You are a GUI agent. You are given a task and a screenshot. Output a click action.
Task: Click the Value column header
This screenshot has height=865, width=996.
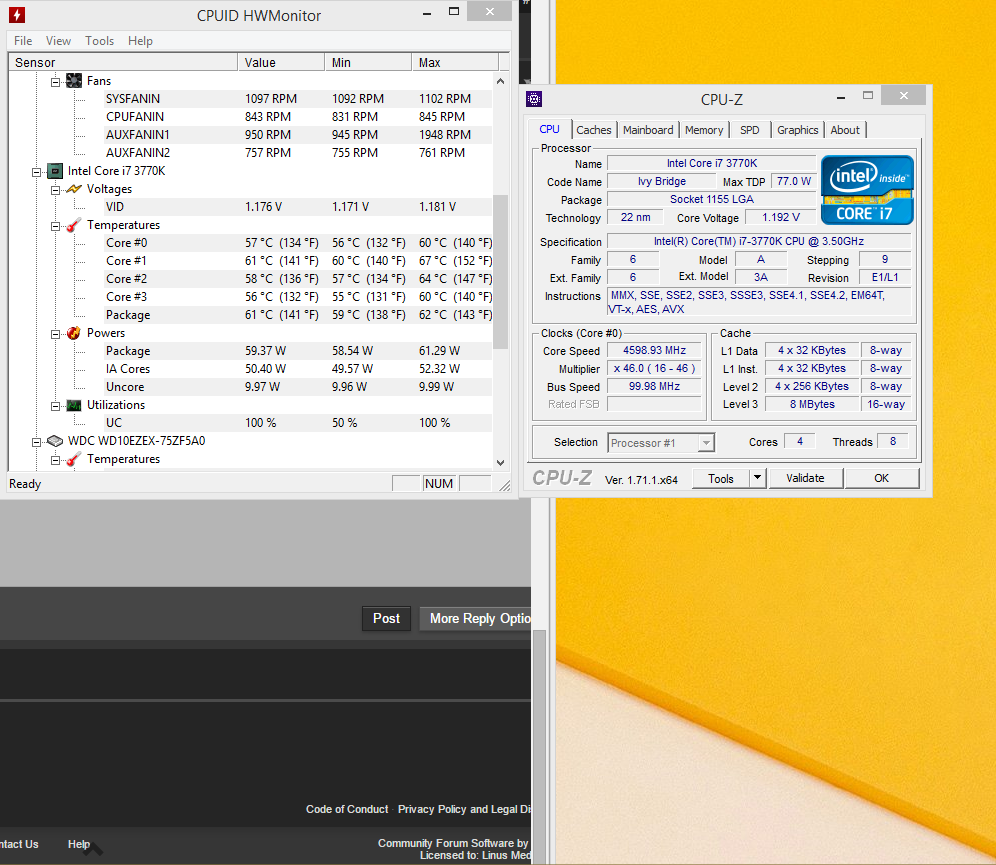pyautogui.click(x=281, y=62)
